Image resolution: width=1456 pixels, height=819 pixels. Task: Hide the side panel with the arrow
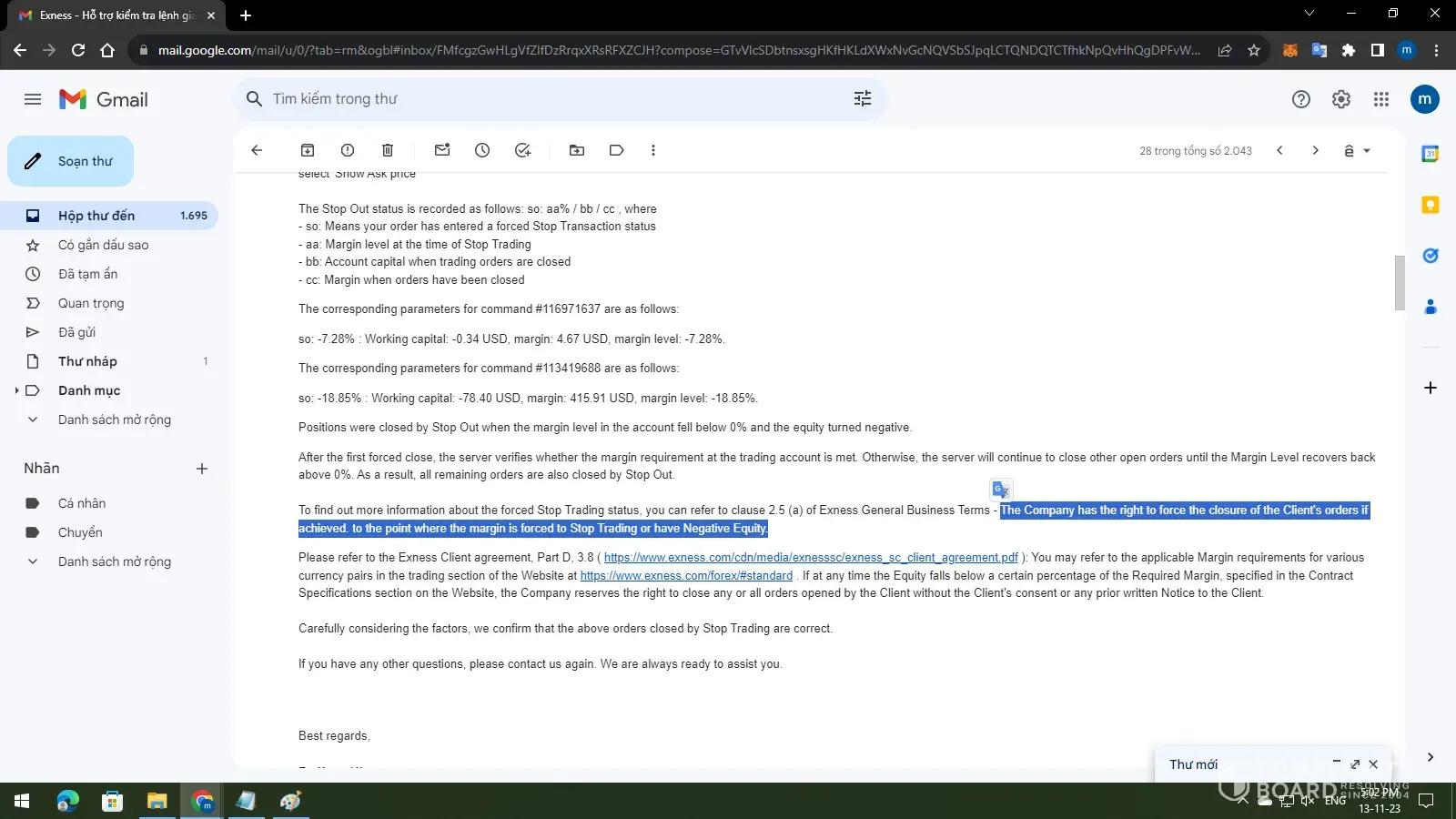point(1430,757)
